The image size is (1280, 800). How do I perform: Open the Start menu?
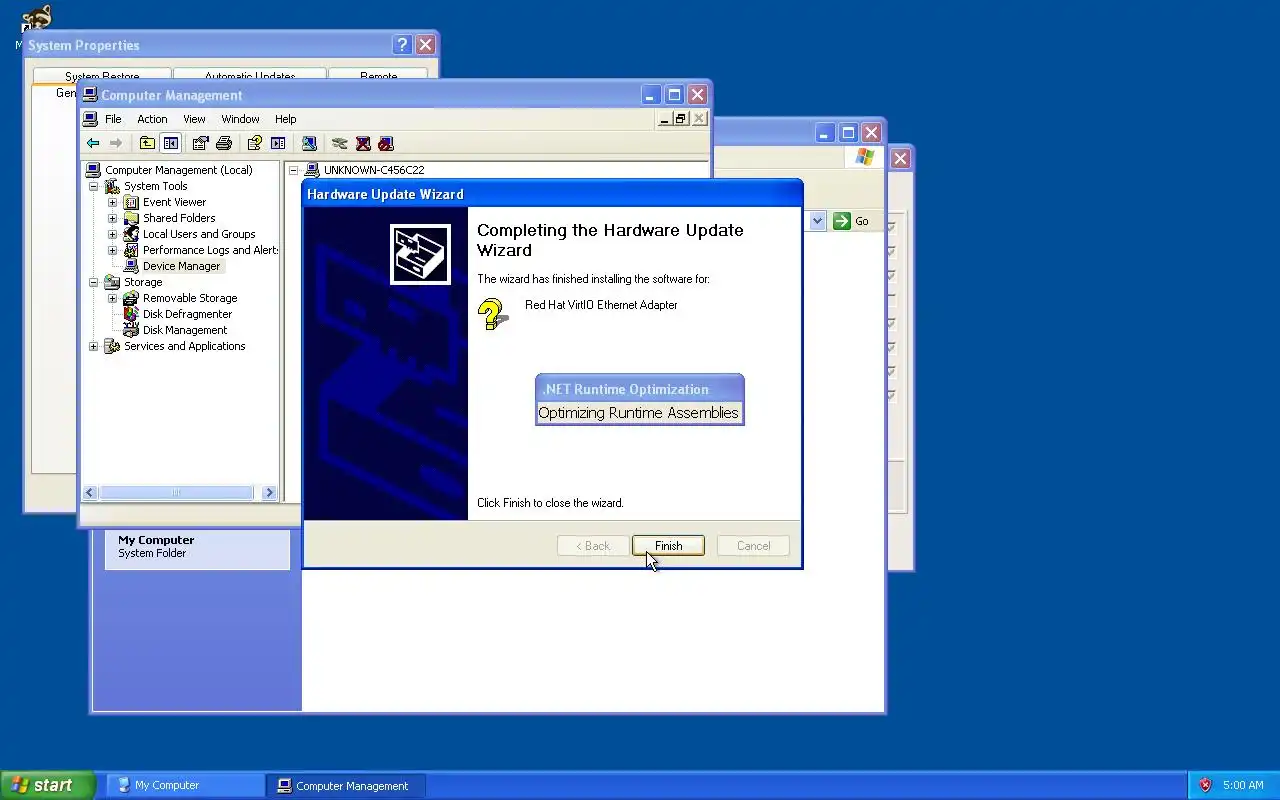(47, 785)
